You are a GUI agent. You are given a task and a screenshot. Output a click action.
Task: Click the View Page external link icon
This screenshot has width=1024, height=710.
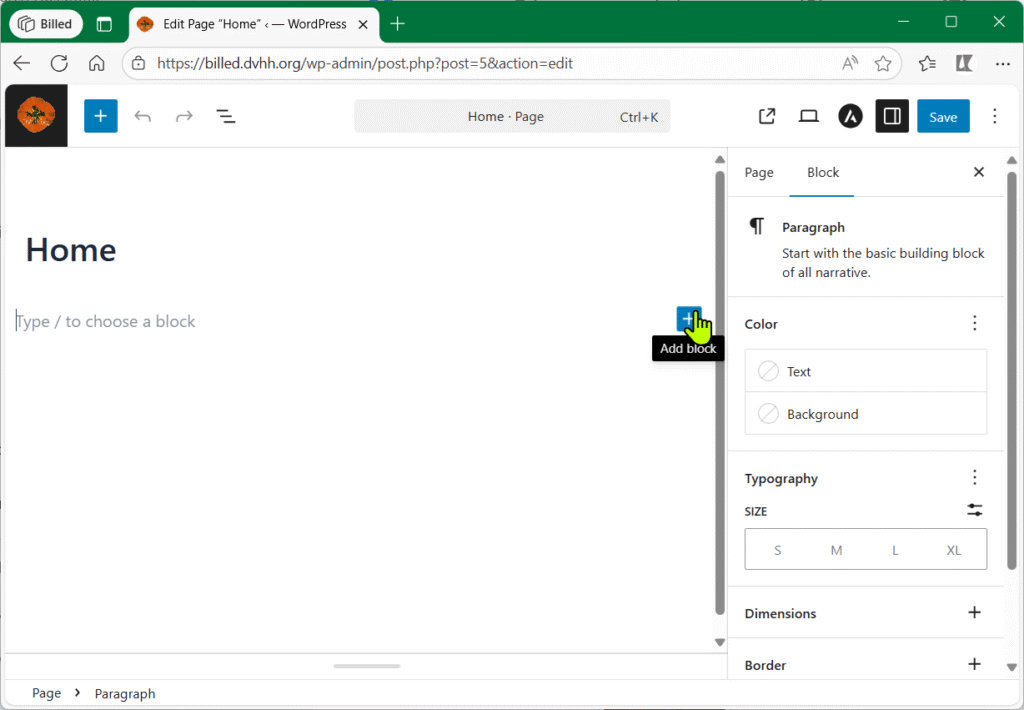click(767, 117)
